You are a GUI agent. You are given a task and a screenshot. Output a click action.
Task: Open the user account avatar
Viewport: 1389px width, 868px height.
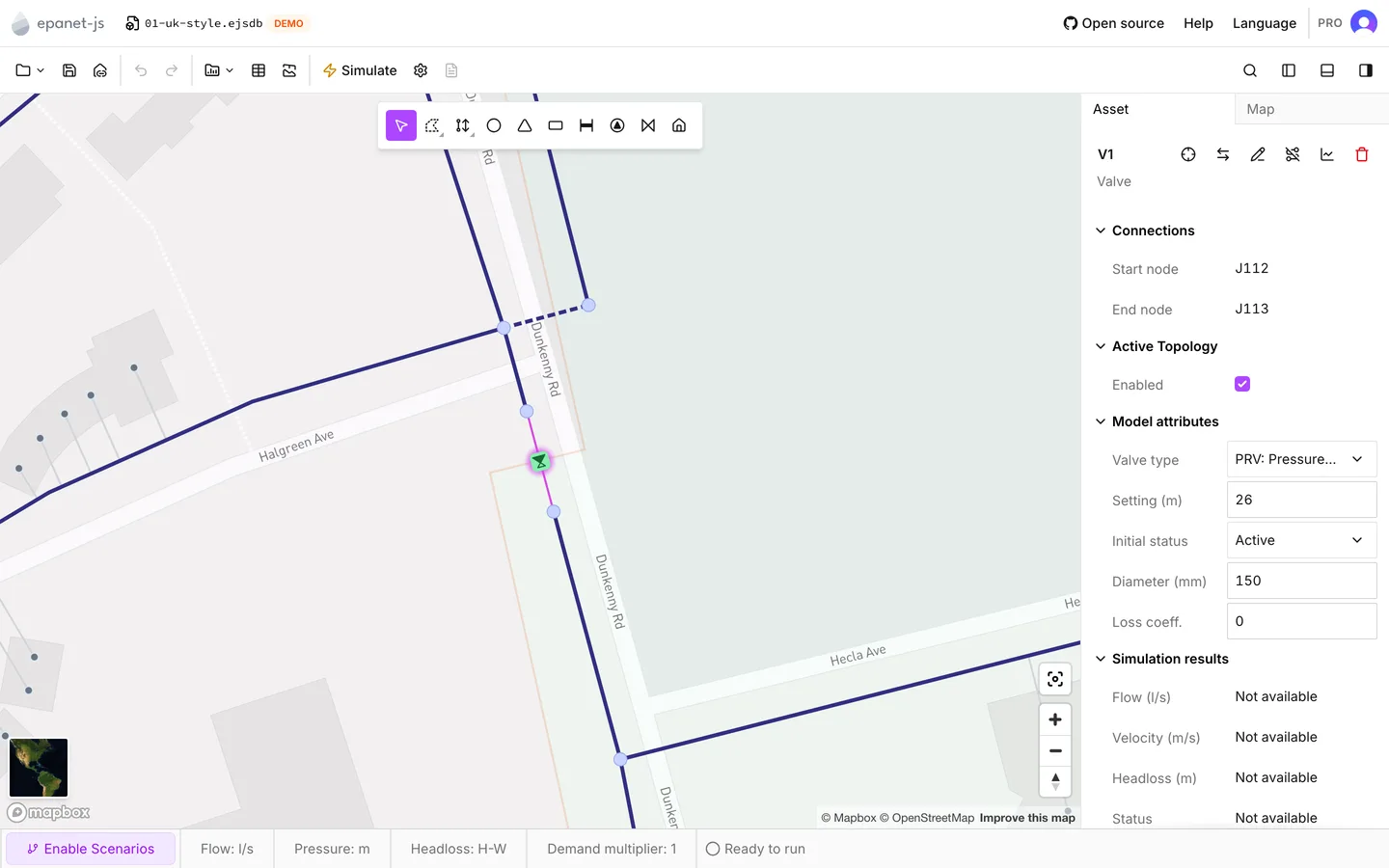[x=1364, y=23]
